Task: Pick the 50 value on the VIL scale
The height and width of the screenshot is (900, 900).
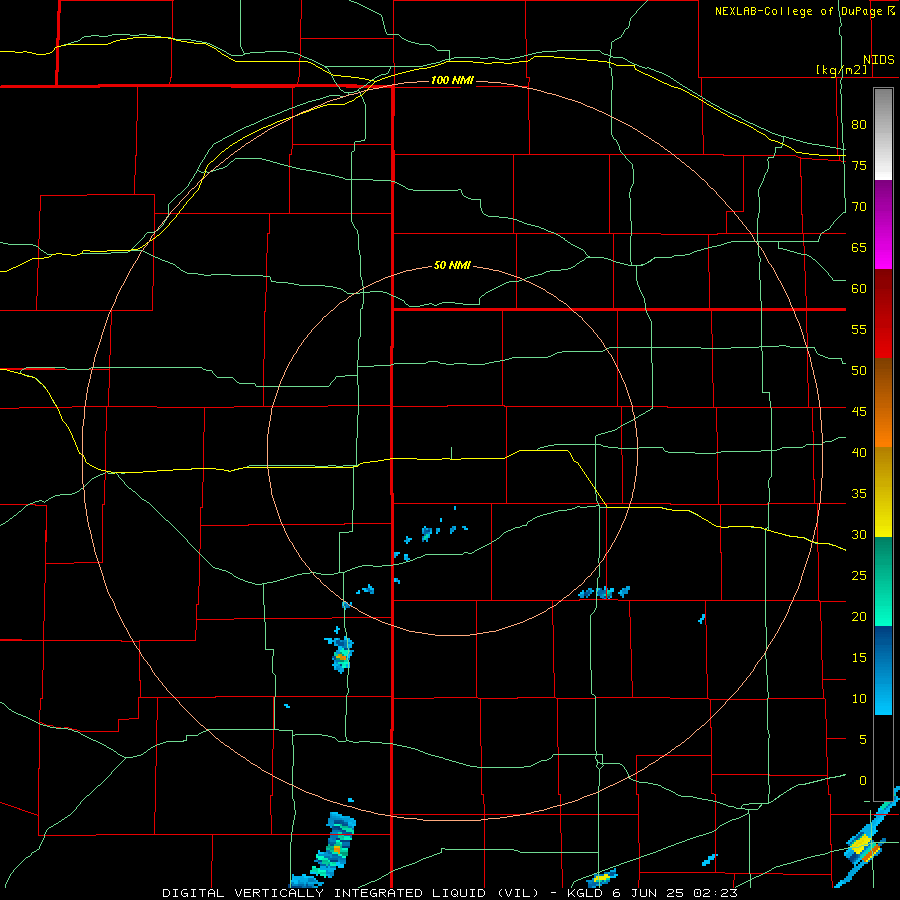Action: [x=859, y=371]
